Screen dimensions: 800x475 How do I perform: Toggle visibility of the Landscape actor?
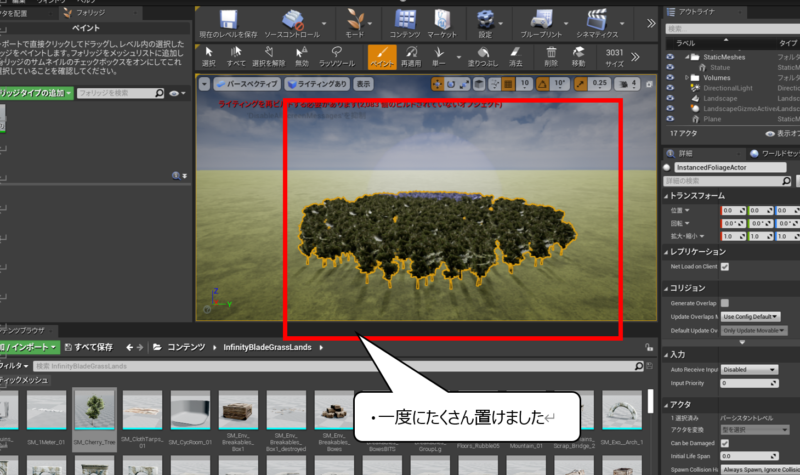pyautogui.click(x=670, y=98)
